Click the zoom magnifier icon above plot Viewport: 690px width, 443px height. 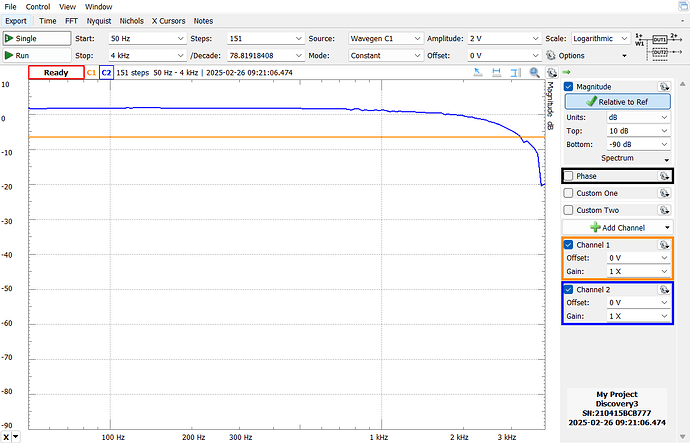[535, 73]
